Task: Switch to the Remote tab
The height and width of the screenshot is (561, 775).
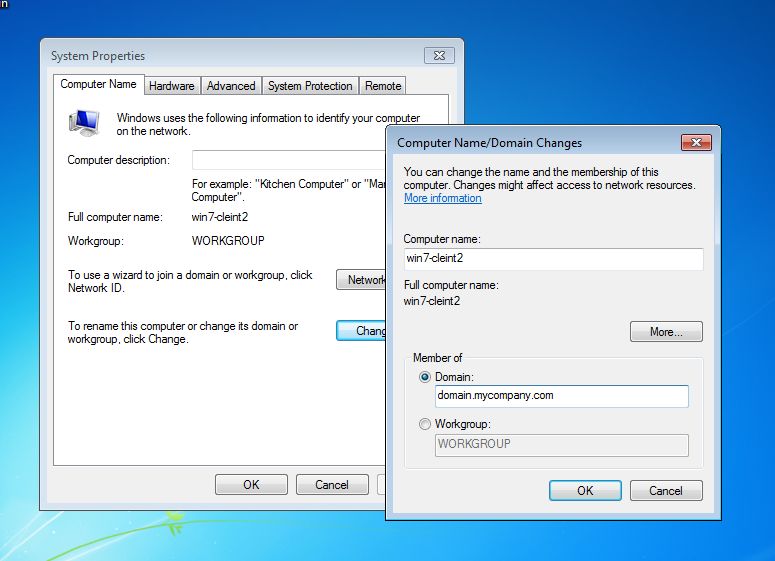Action: pos(383,86)
